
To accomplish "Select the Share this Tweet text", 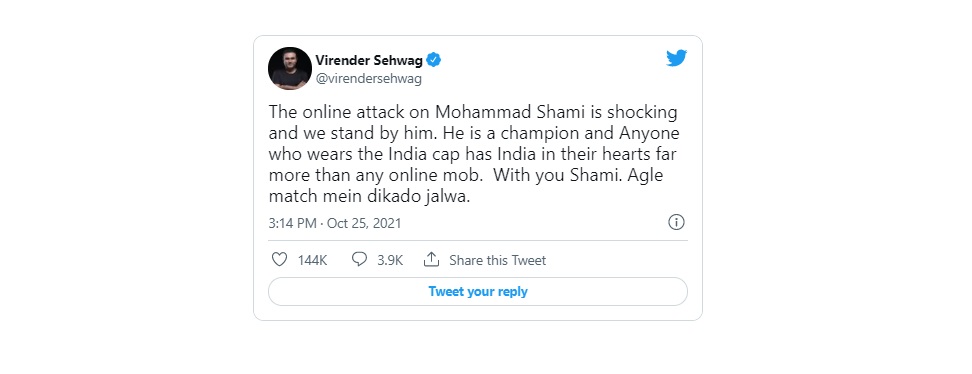I will 498,260.
